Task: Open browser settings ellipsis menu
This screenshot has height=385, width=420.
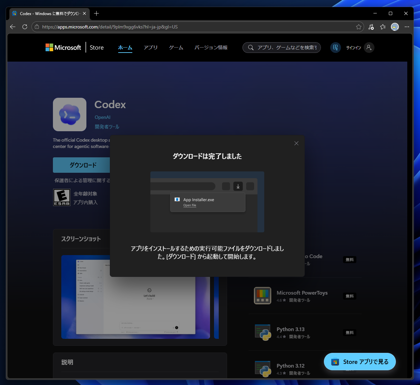Action: pos(407,27)
